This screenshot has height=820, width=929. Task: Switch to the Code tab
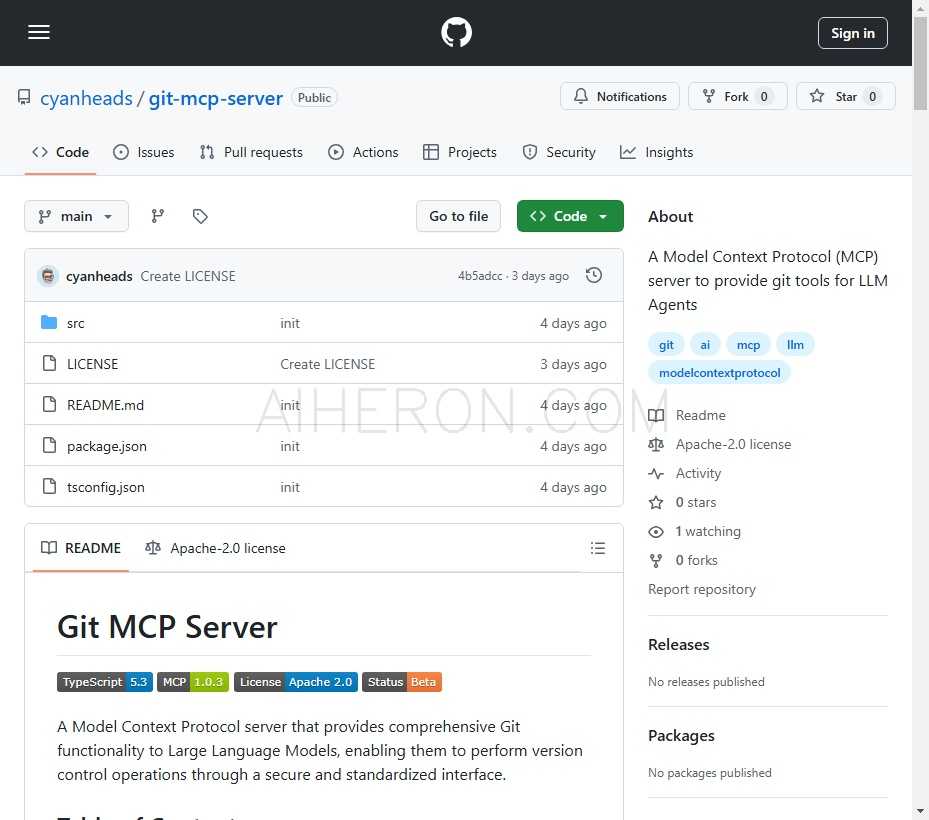tap(60, 152)
